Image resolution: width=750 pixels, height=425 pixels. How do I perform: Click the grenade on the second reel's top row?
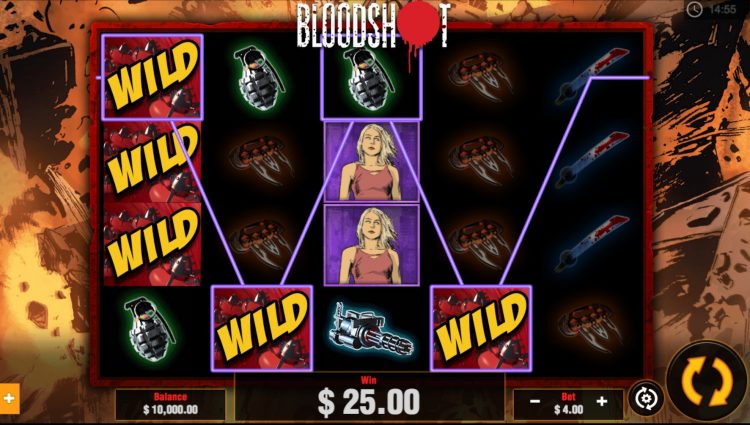(x=259, y=77)
